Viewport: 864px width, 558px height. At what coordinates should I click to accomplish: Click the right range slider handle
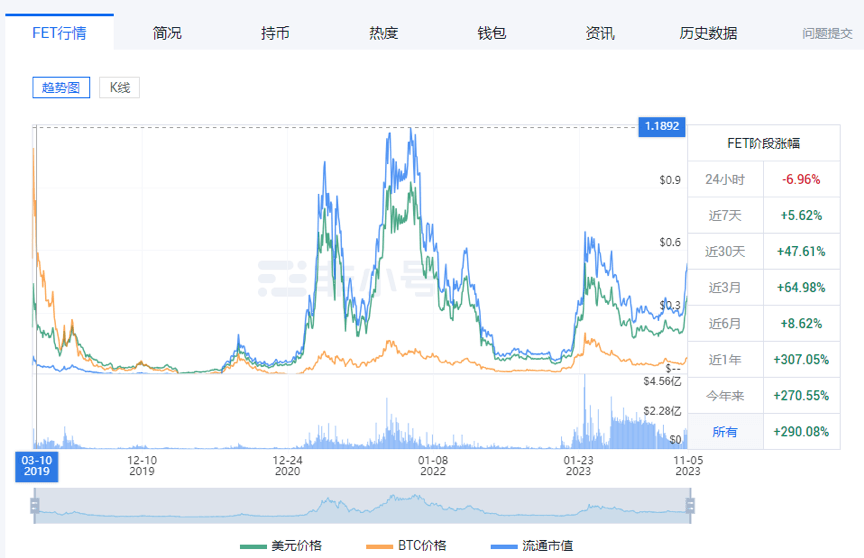689,506
